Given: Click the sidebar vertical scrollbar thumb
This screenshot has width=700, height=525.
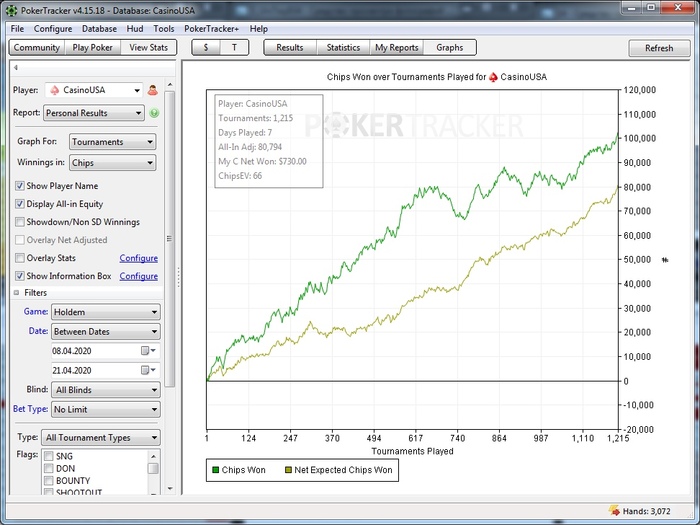Looking at the screenshot, I should point(169,239).
